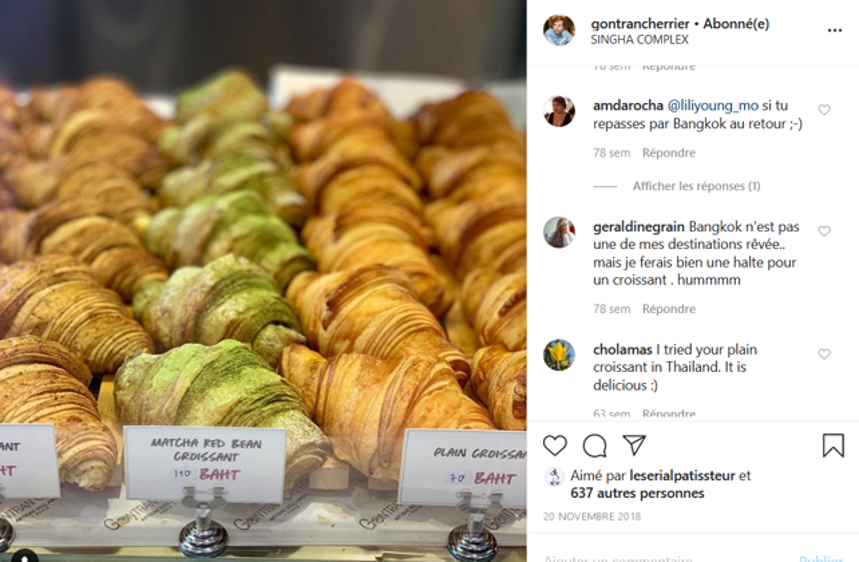Like geraldinegrain's comment heart

tap(824, 231)
